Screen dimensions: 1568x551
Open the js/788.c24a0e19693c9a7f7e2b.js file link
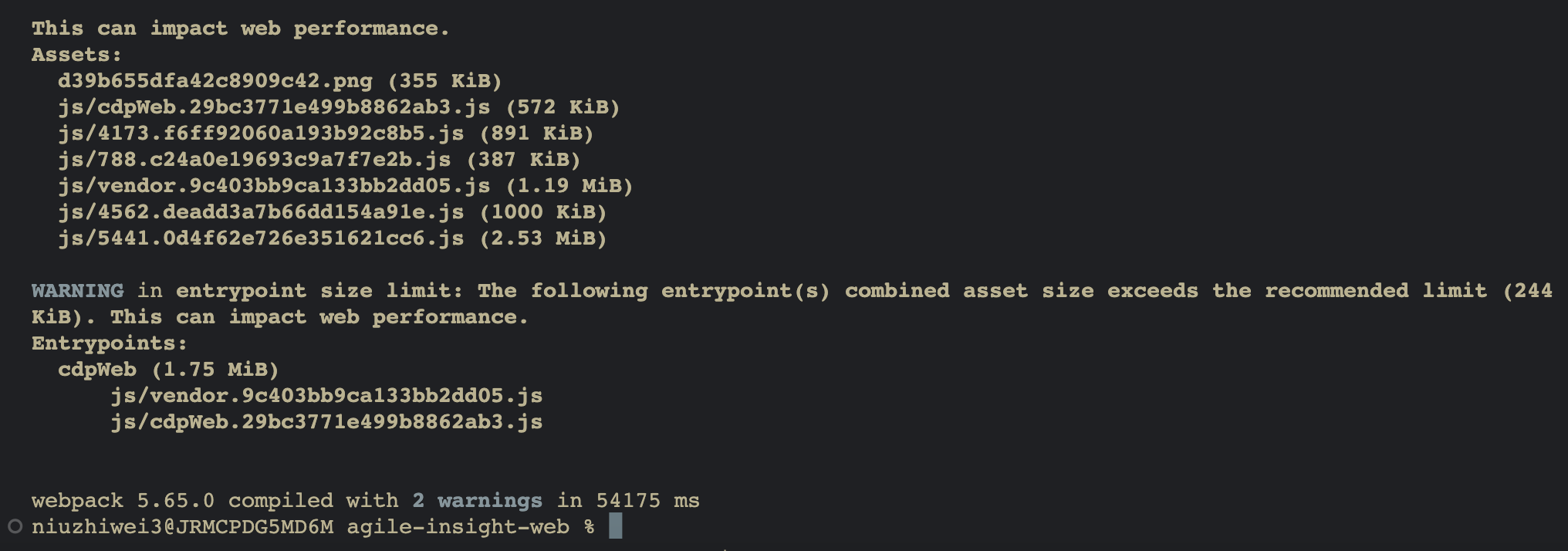coord(254,160)
